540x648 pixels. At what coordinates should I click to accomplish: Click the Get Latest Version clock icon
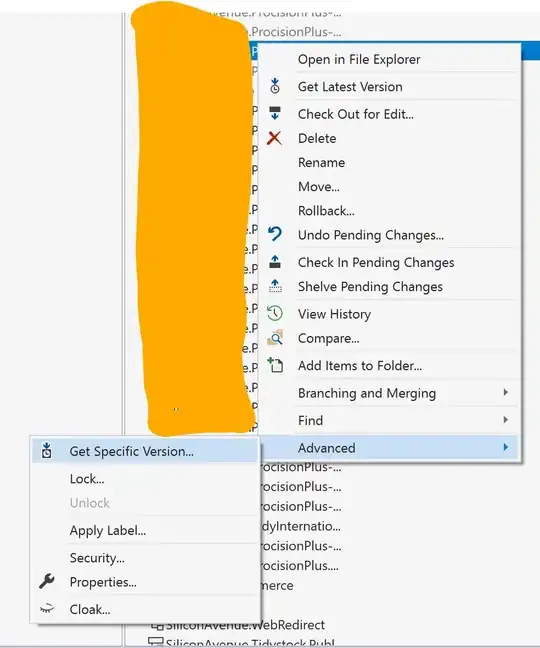click(275, 86)
